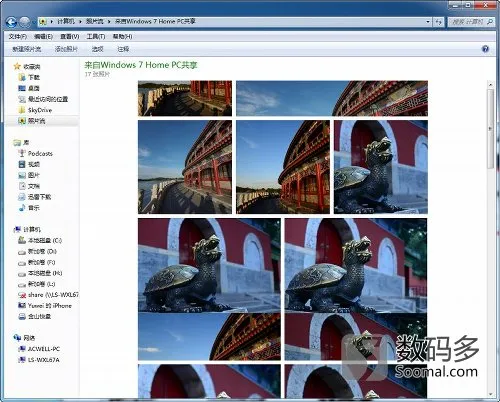
Task: Click the Forward navigation arrow button
Action: (25, 22)
